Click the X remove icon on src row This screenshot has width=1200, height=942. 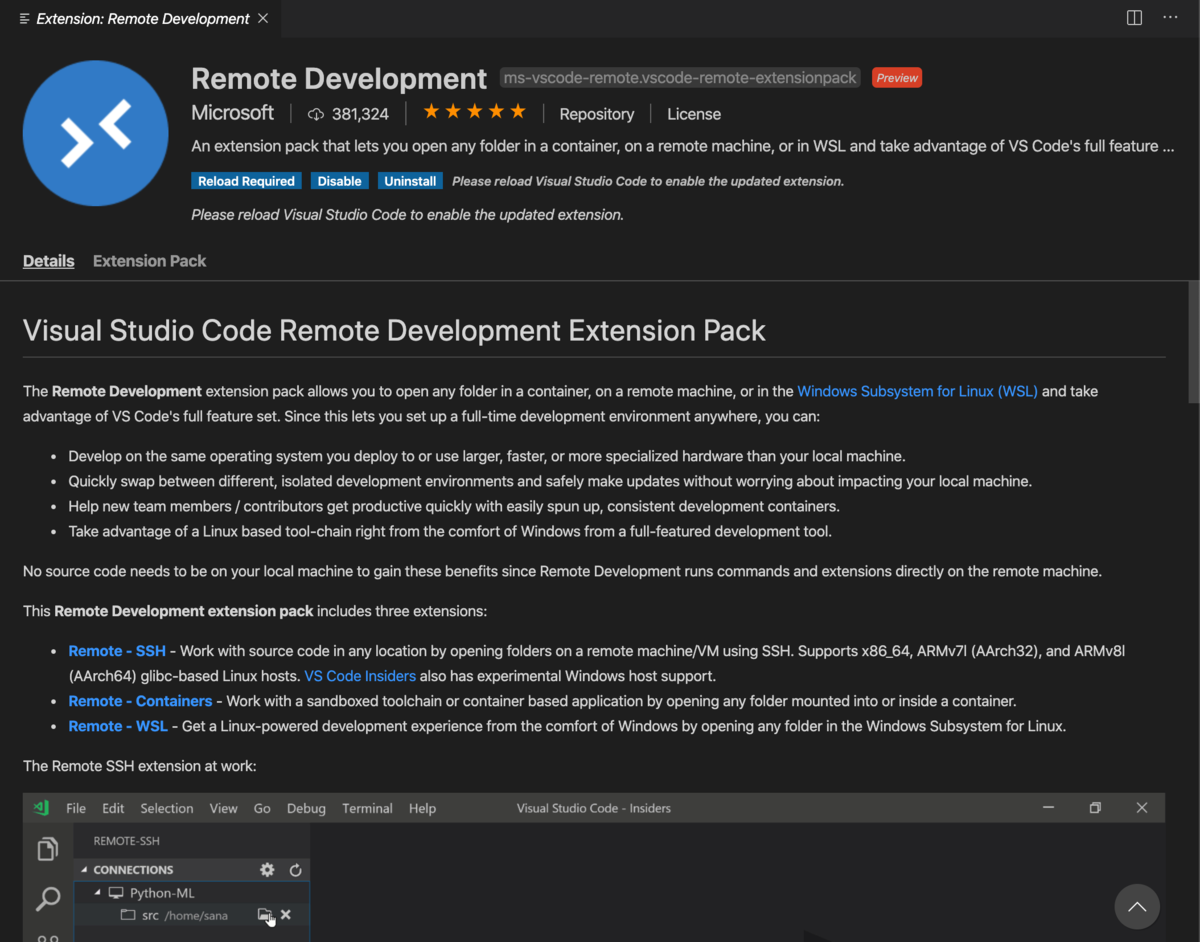(286, 915)
